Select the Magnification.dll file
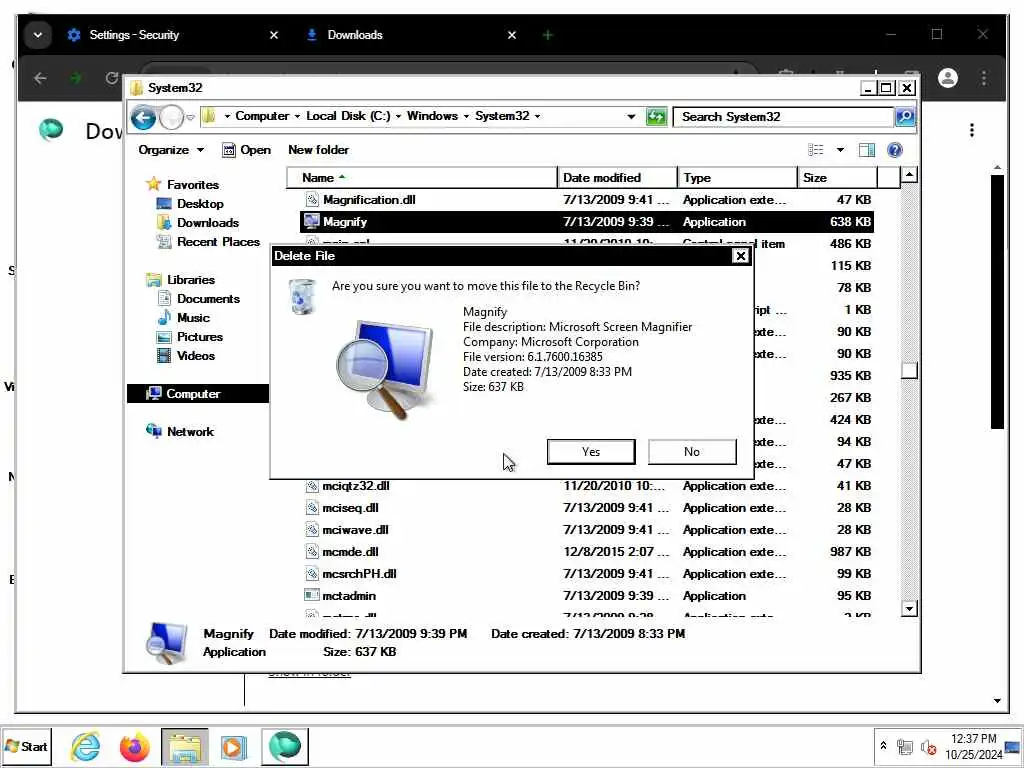 click(586, 200)
